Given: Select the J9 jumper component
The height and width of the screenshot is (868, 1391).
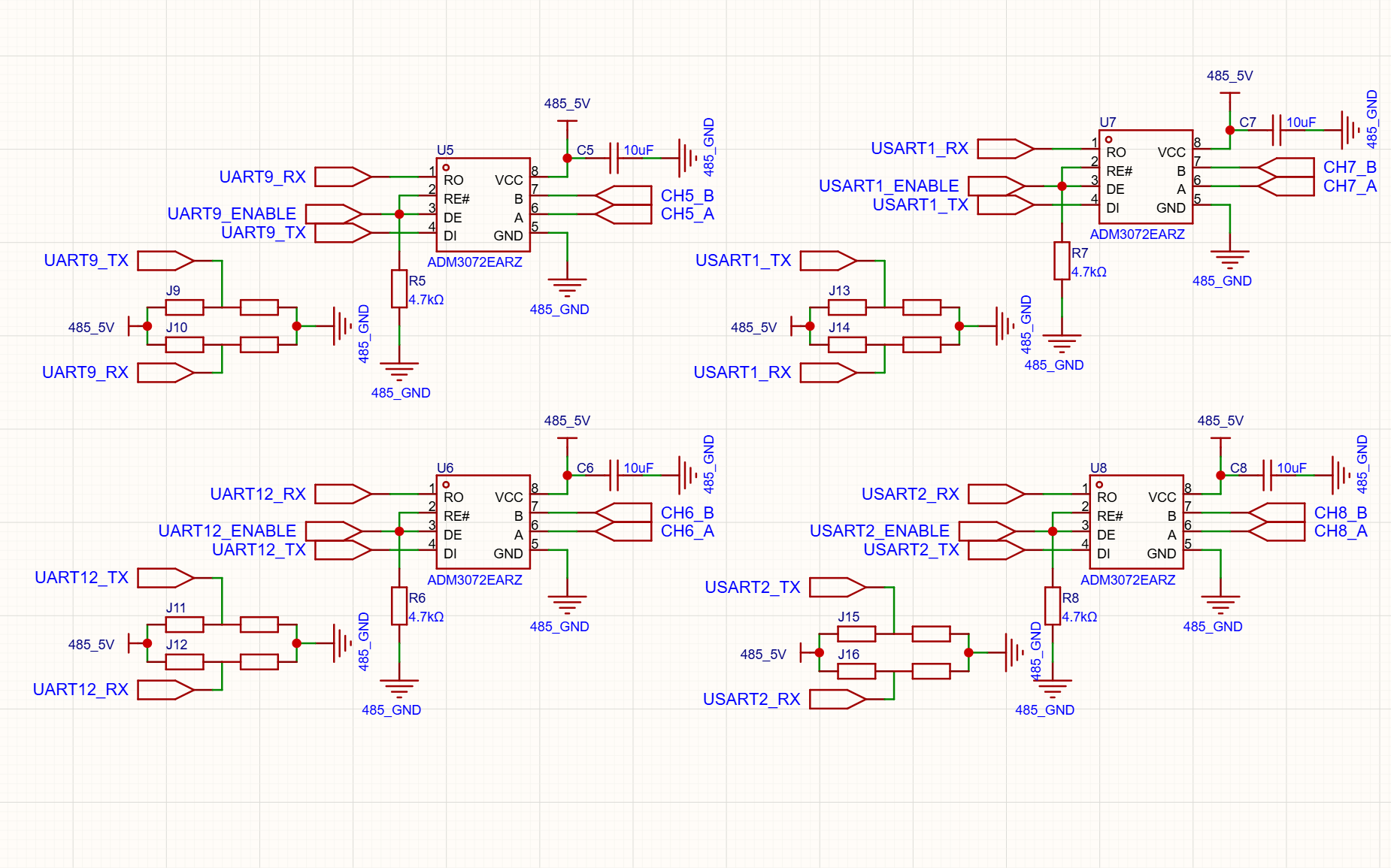Looking at the screenshot, I should coord(184,307).
